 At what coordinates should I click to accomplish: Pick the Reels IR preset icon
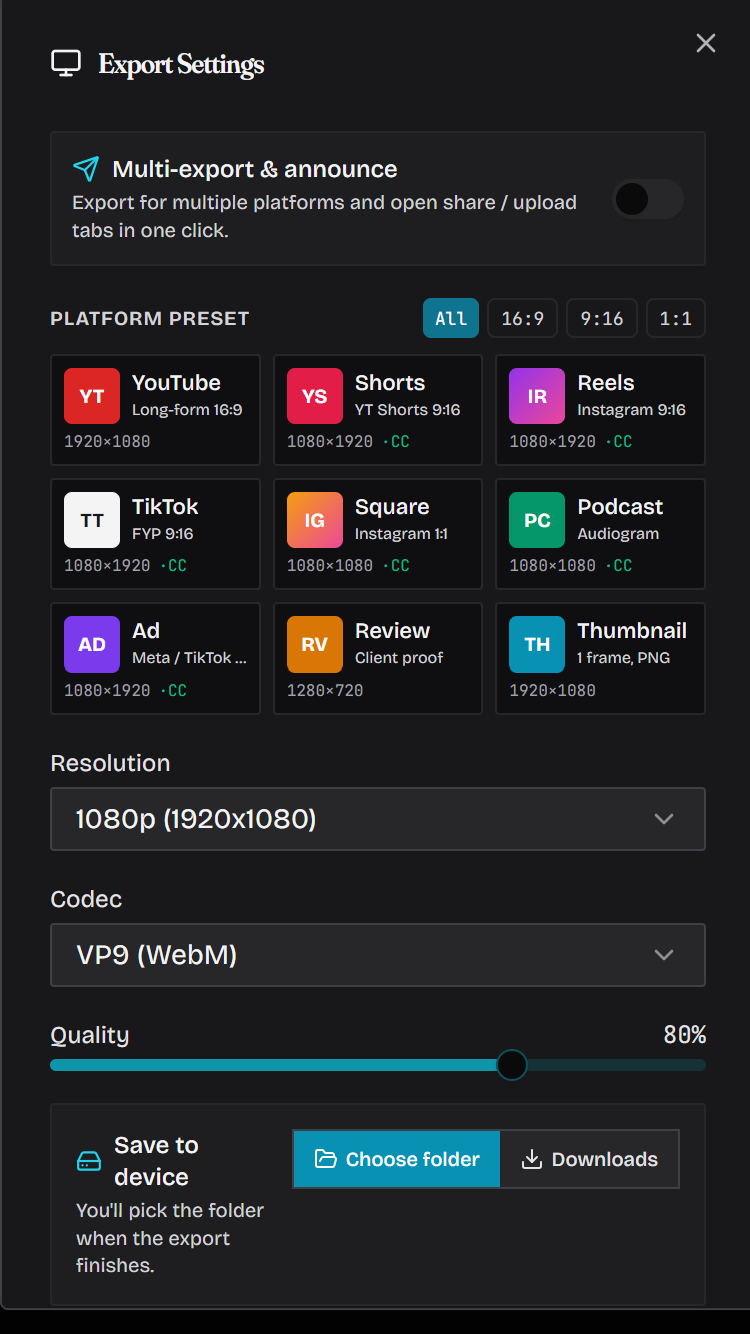pos(537,396)
